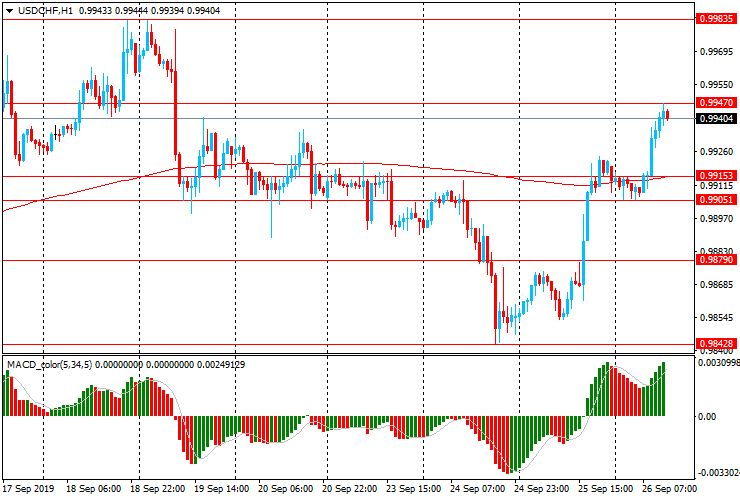The width and height of the screenshot is (740, 500).
Task: Click the 23 Sep 15:00 time label
Action: point(414,488)
